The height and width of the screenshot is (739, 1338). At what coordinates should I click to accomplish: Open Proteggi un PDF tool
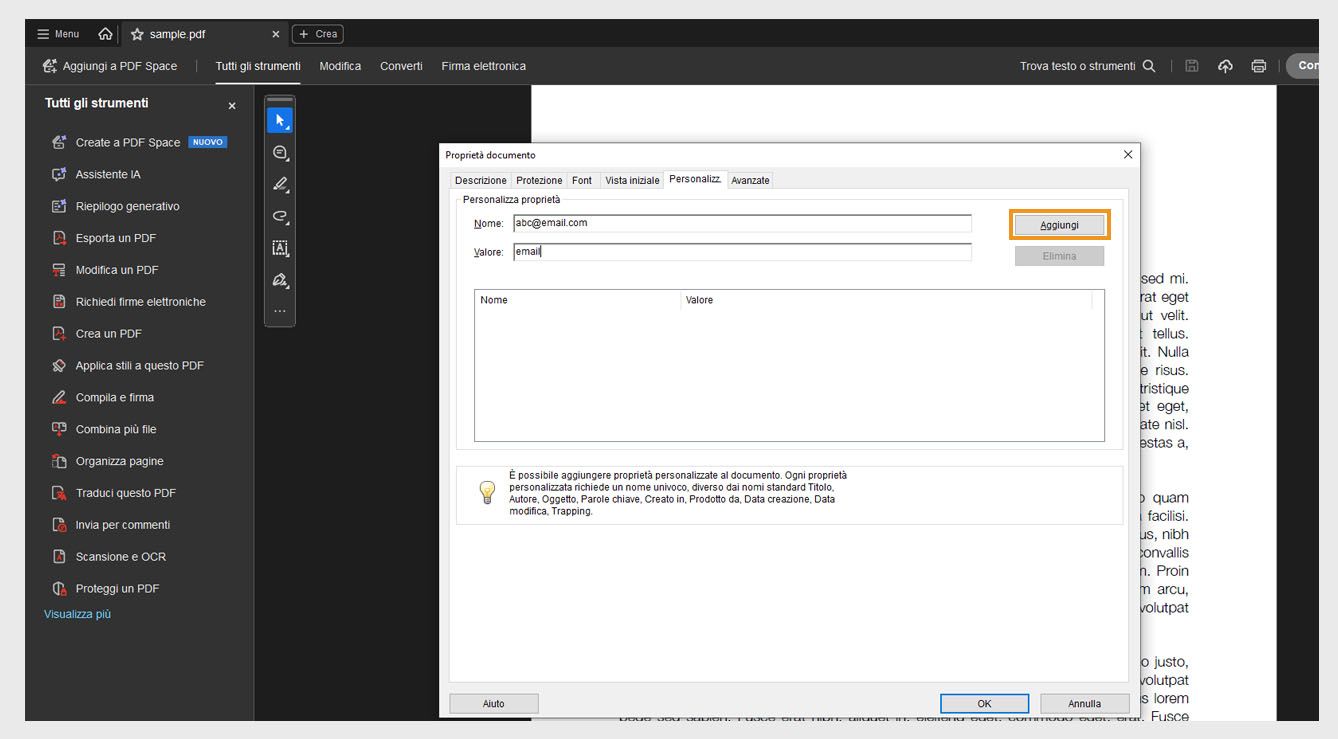click(105, 589)
